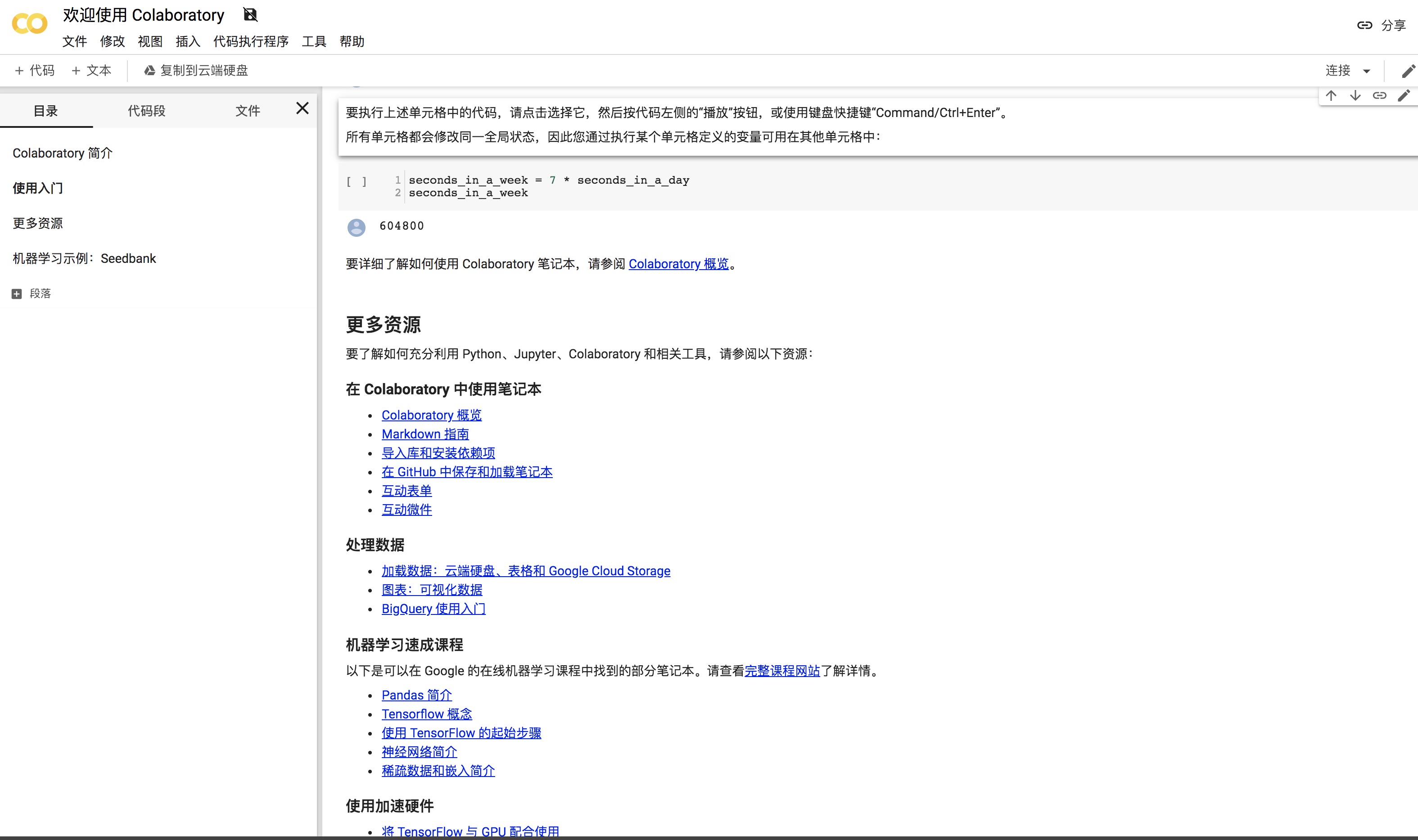Click 复制到云端硬盘 button
Viewport: 1418px width, 840px height.
click(196, 71)
